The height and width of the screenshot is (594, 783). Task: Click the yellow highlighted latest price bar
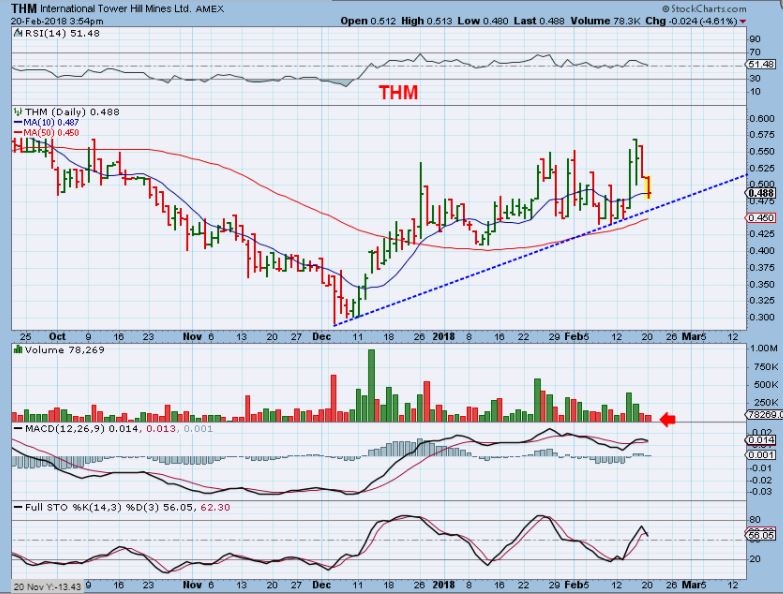(x=651, y=186)
